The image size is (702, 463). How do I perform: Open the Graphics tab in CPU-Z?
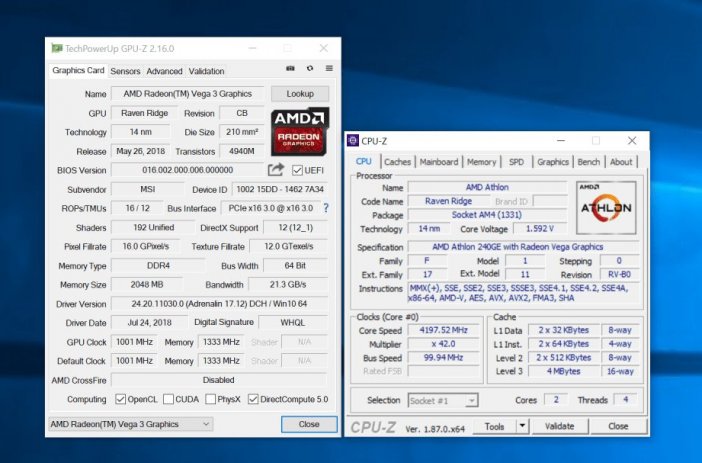(x=553, y=162)
